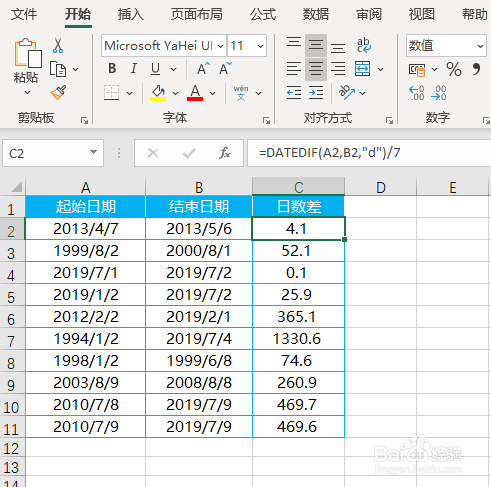Apply percent style format
491x487 pixels.
click(x=454, y=69)
